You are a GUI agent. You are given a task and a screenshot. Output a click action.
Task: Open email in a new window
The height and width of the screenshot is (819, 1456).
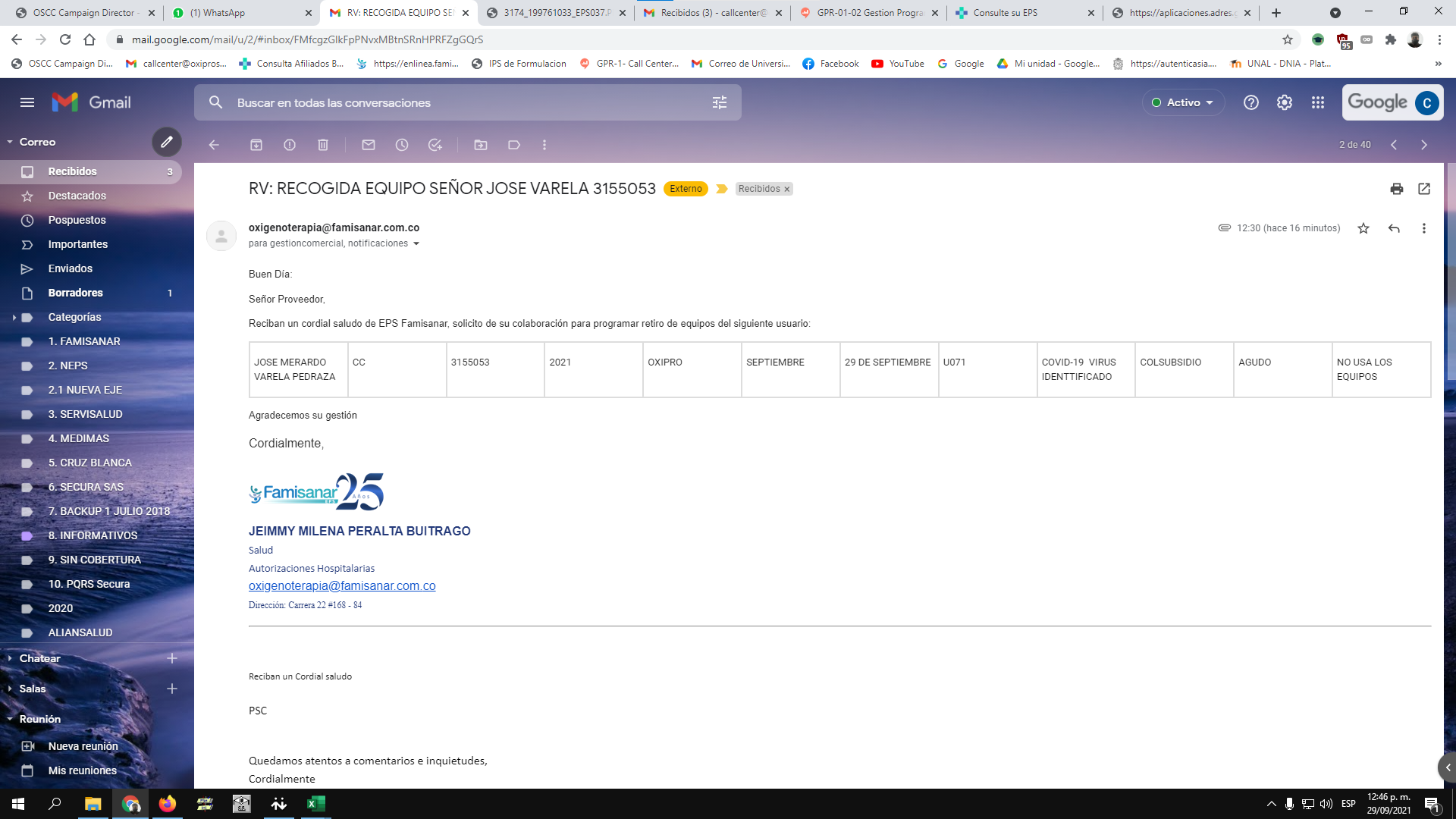tap(1424, 189)
